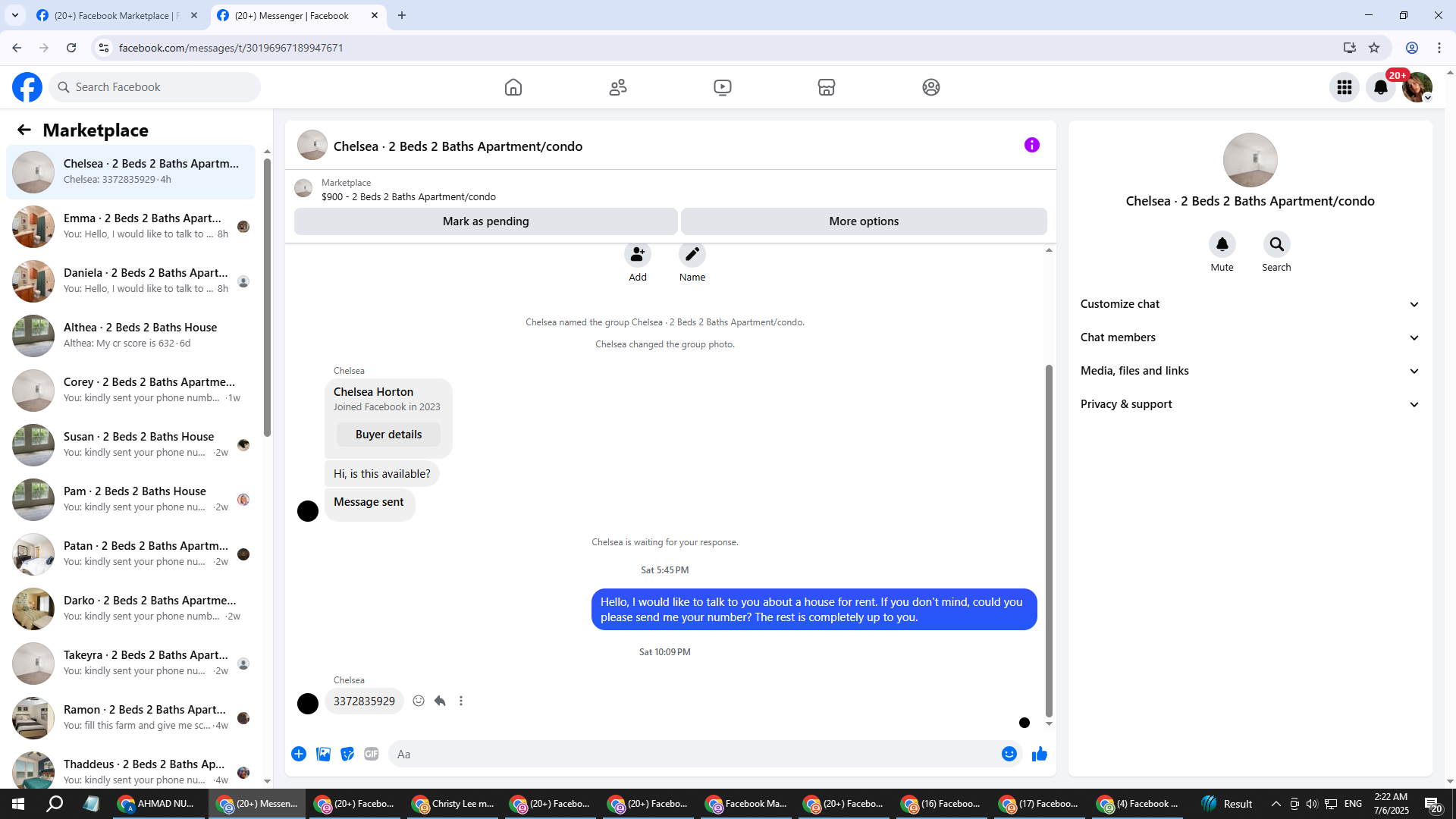The height and width of the screenshot is (819, 1456).
Task: Expand Chat members section
Action: pyautogui.click(x=1249, y=337)
